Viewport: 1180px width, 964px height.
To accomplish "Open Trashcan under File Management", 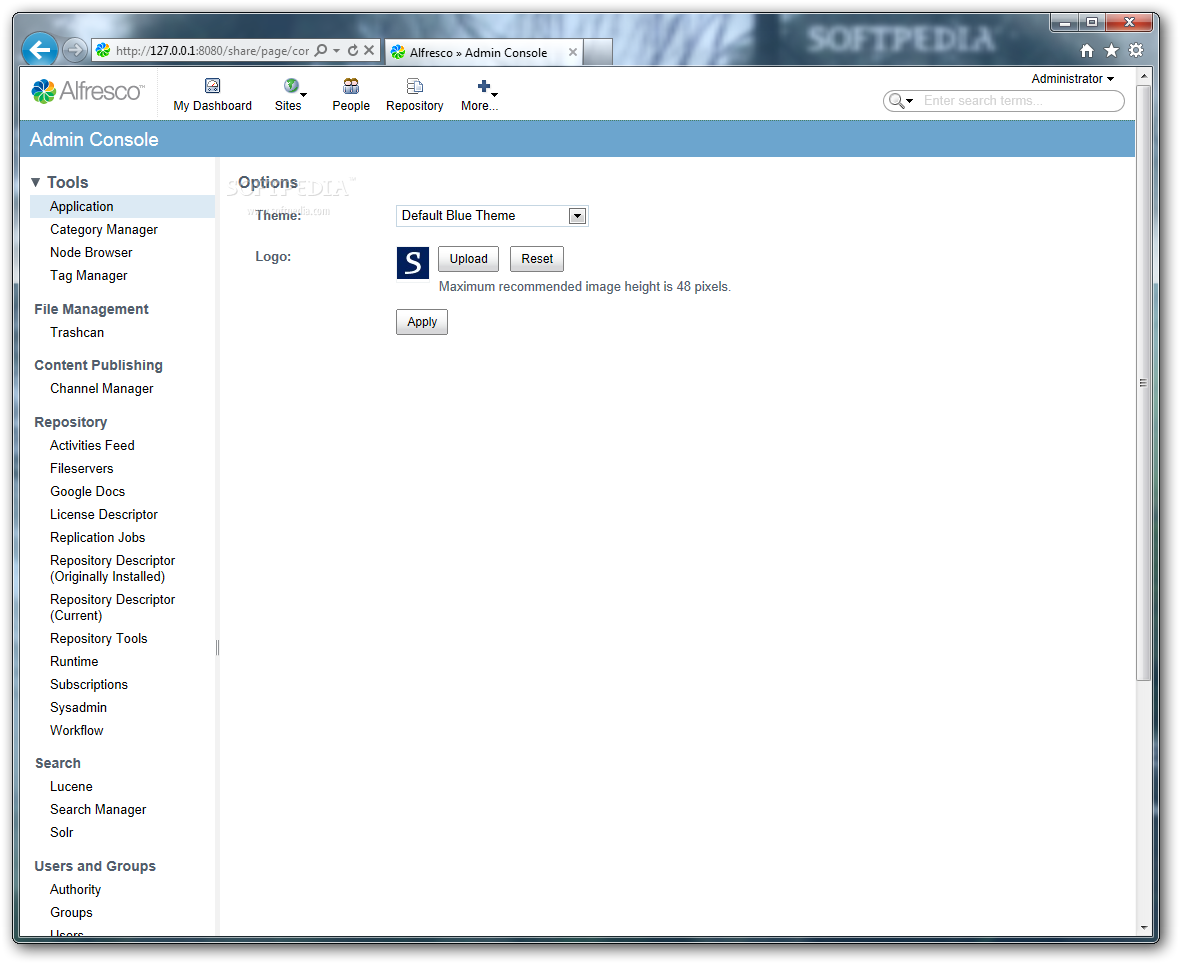I will [x=77, y=333].
